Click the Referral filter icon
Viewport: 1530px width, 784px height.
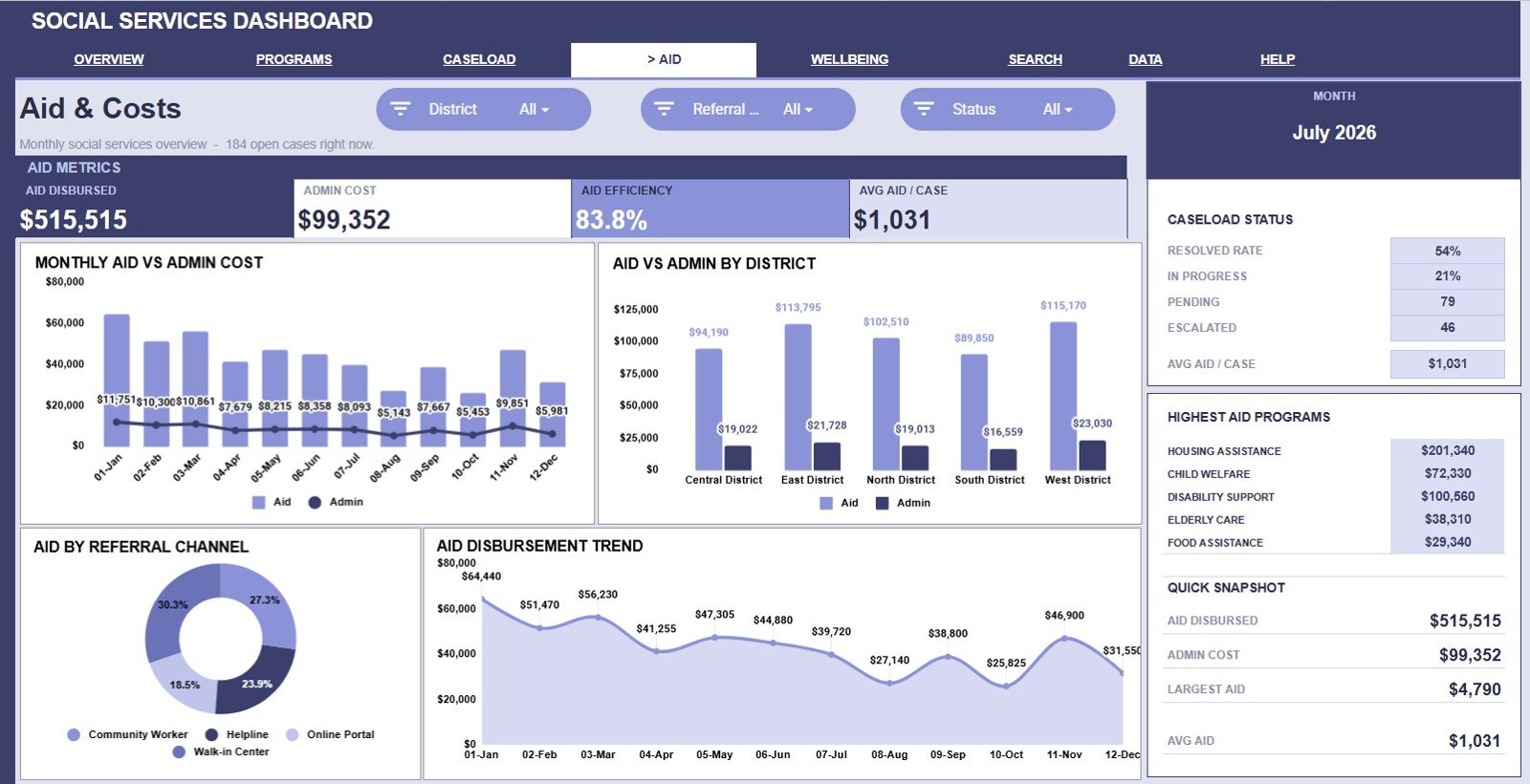[664, 109]
